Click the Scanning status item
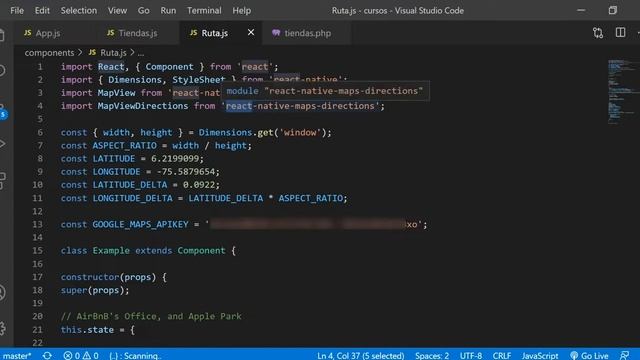The width and height of the screenshot is (640, 360). pyautogui.click(x=136, y=356)
